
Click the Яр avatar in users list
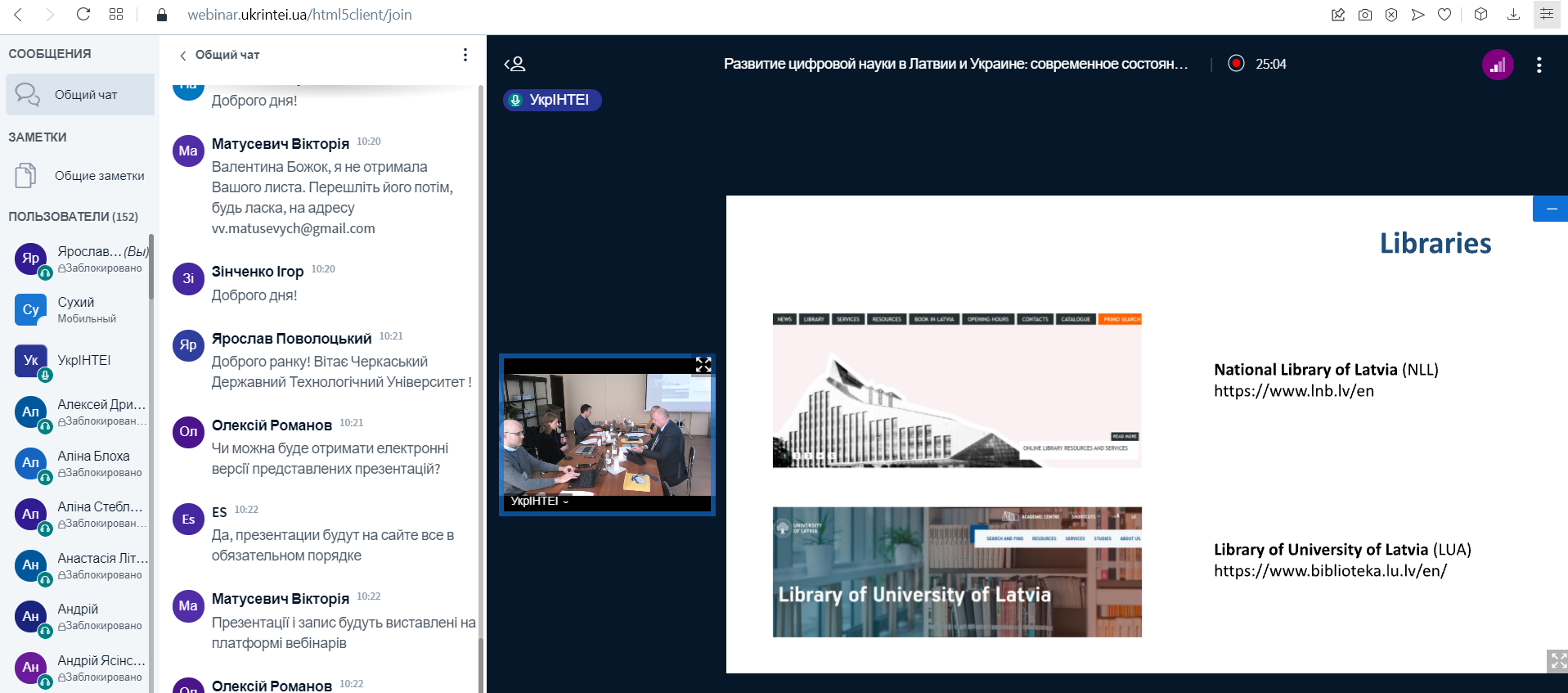coord(31,259)
